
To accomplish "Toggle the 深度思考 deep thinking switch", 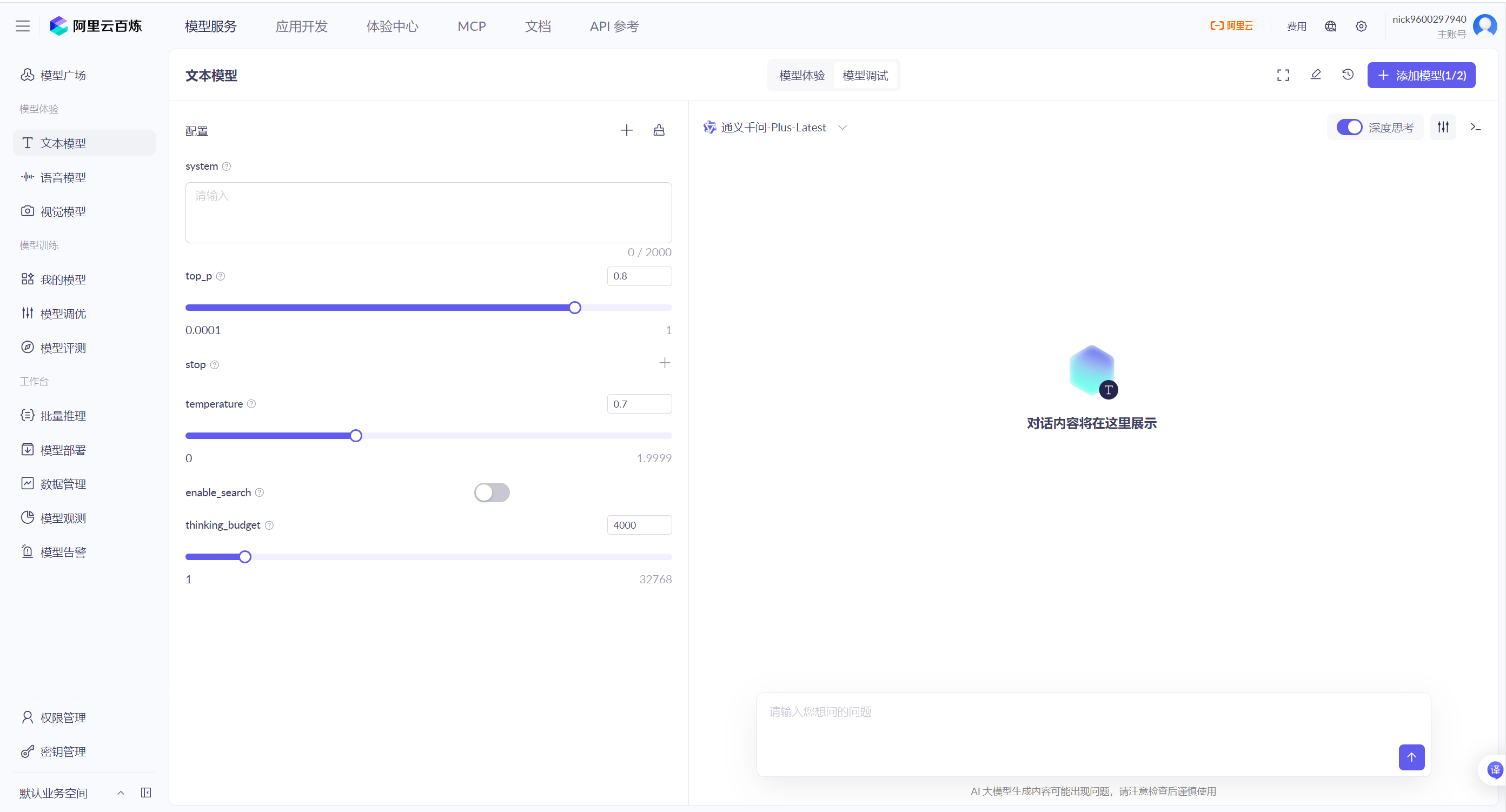I will (x=1349, y=128).
